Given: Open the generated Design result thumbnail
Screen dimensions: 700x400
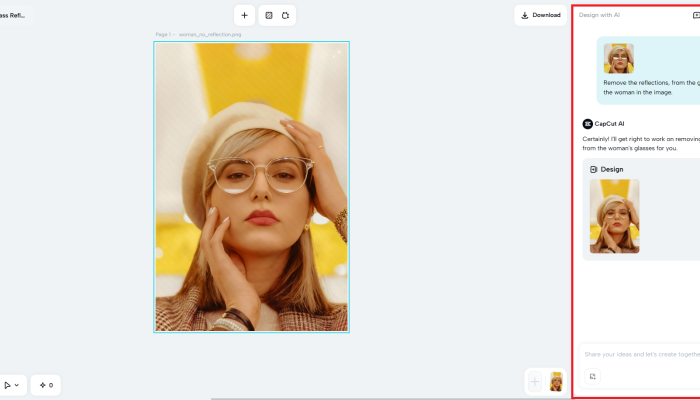Looking at the screenshot, I should [614, 216].
